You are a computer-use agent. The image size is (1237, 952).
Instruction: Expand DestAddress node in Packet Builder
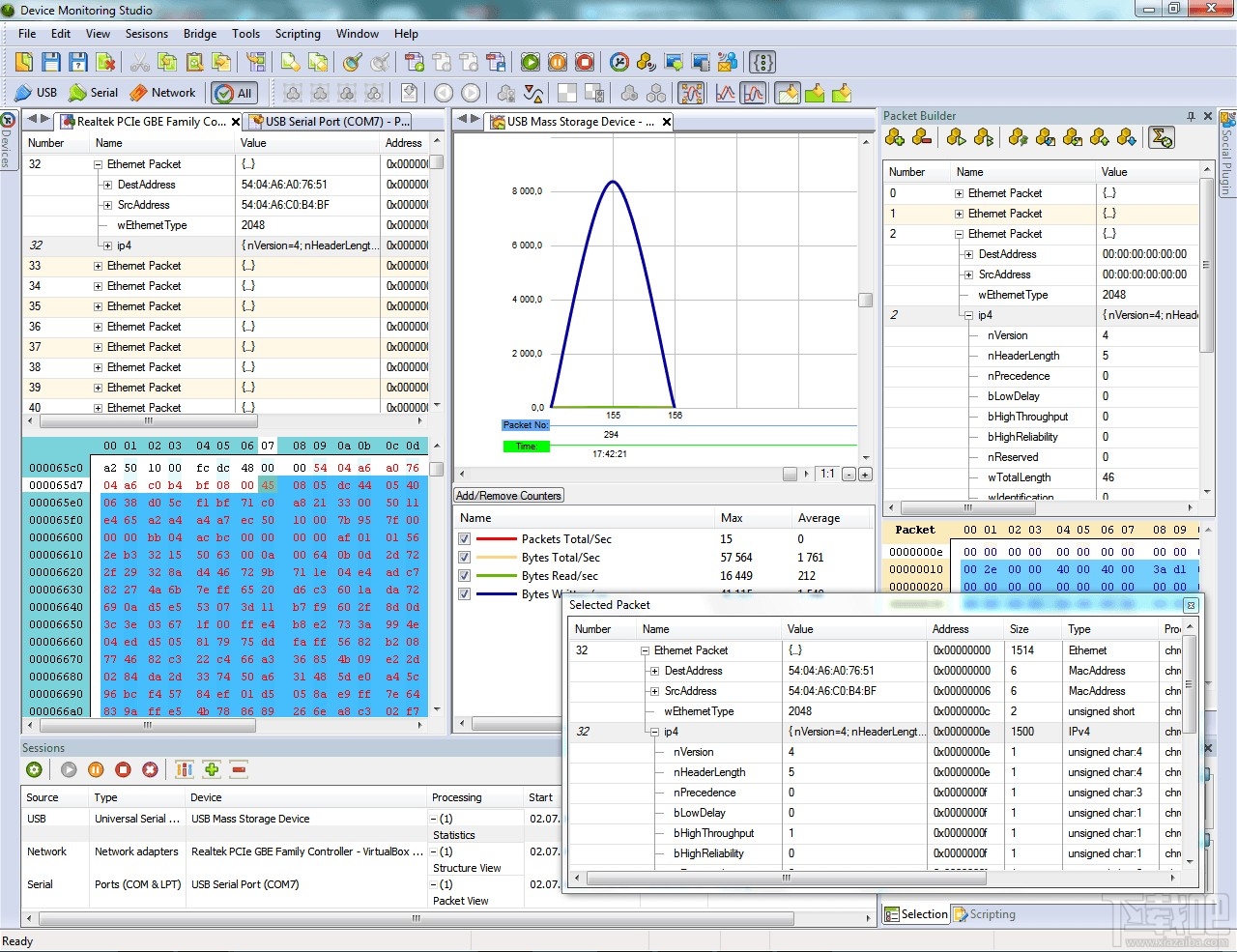(x=968, y=254)
